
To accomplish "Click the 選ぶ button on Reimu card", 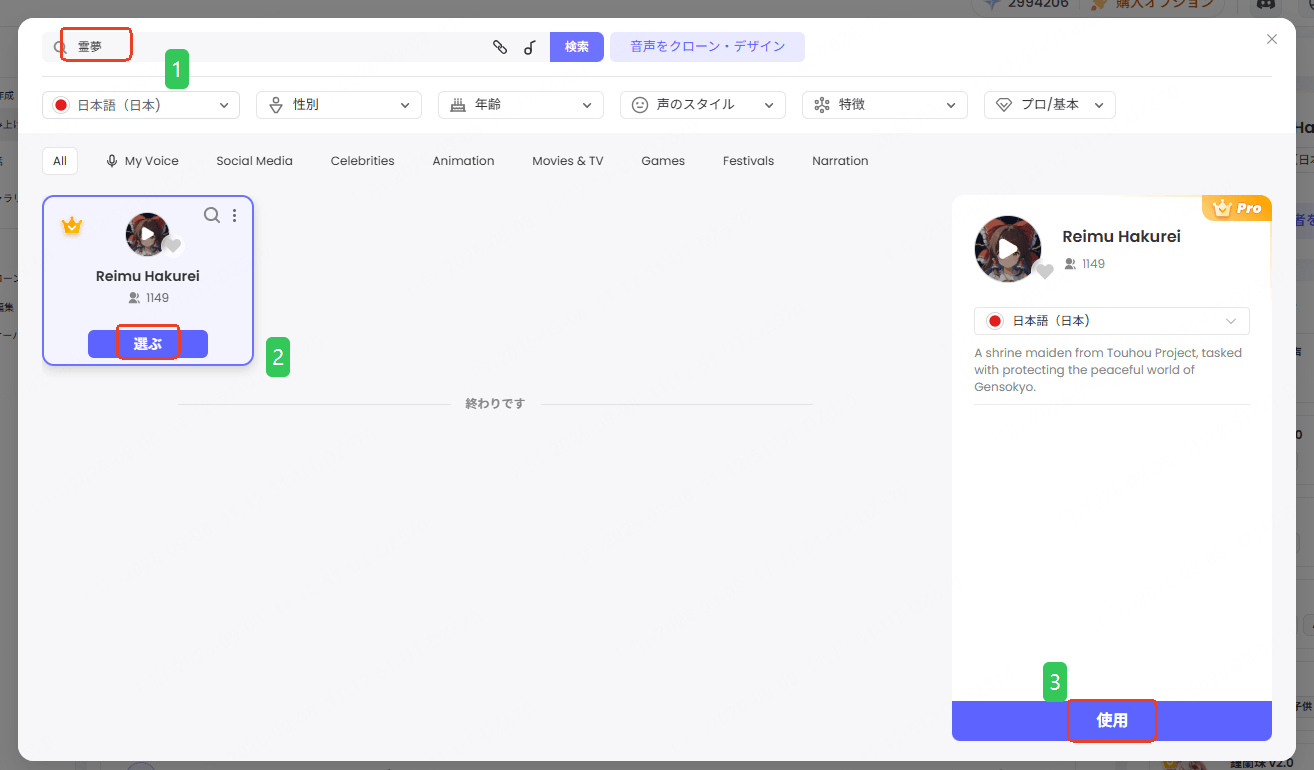I will 148,344.
